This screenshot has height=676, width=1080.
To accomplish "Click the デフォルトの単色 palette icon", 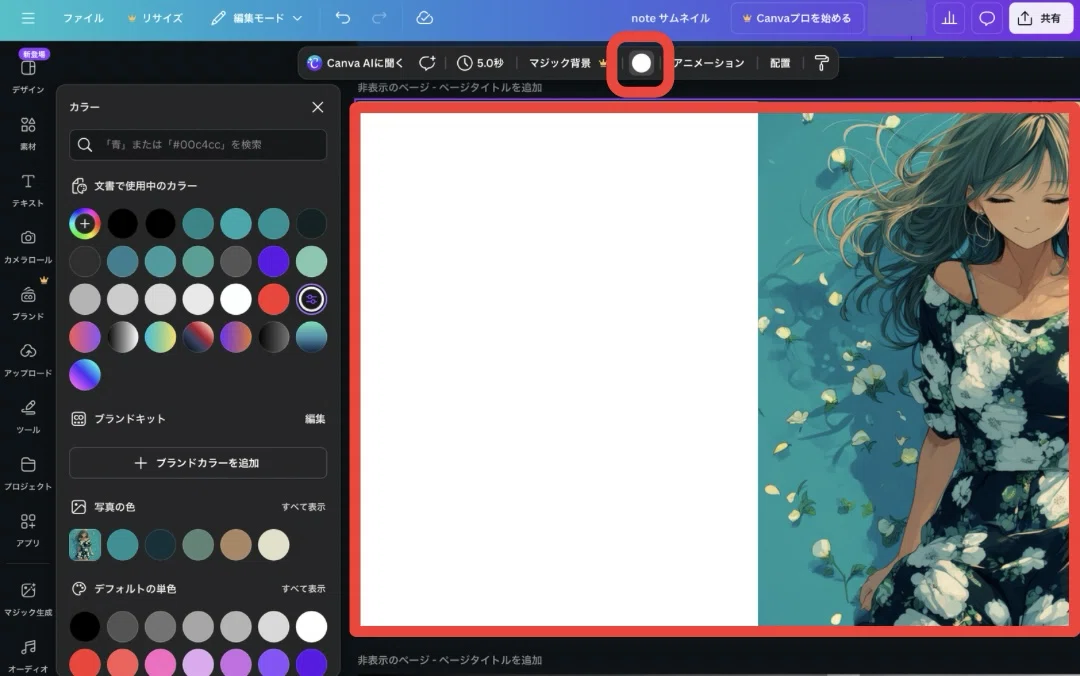I will pos(79,588).
